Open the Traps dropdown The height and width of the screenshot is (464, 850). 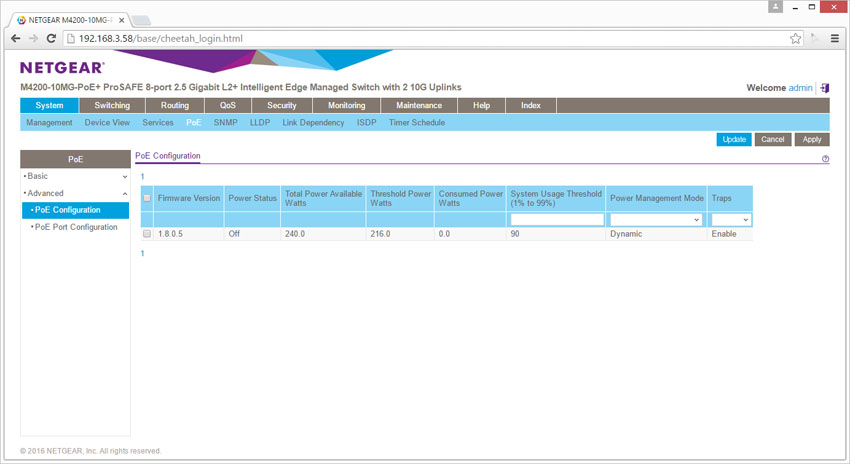pyautogui.click(x=731, y=220)
